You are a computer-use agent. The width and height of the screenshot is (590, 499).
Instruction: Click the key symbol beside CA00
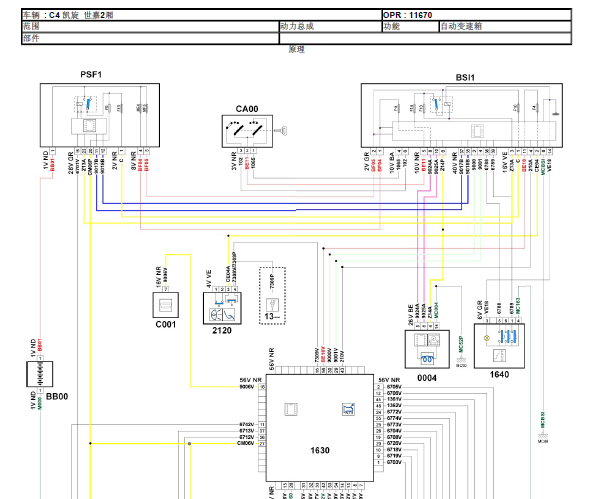point(281,131)
